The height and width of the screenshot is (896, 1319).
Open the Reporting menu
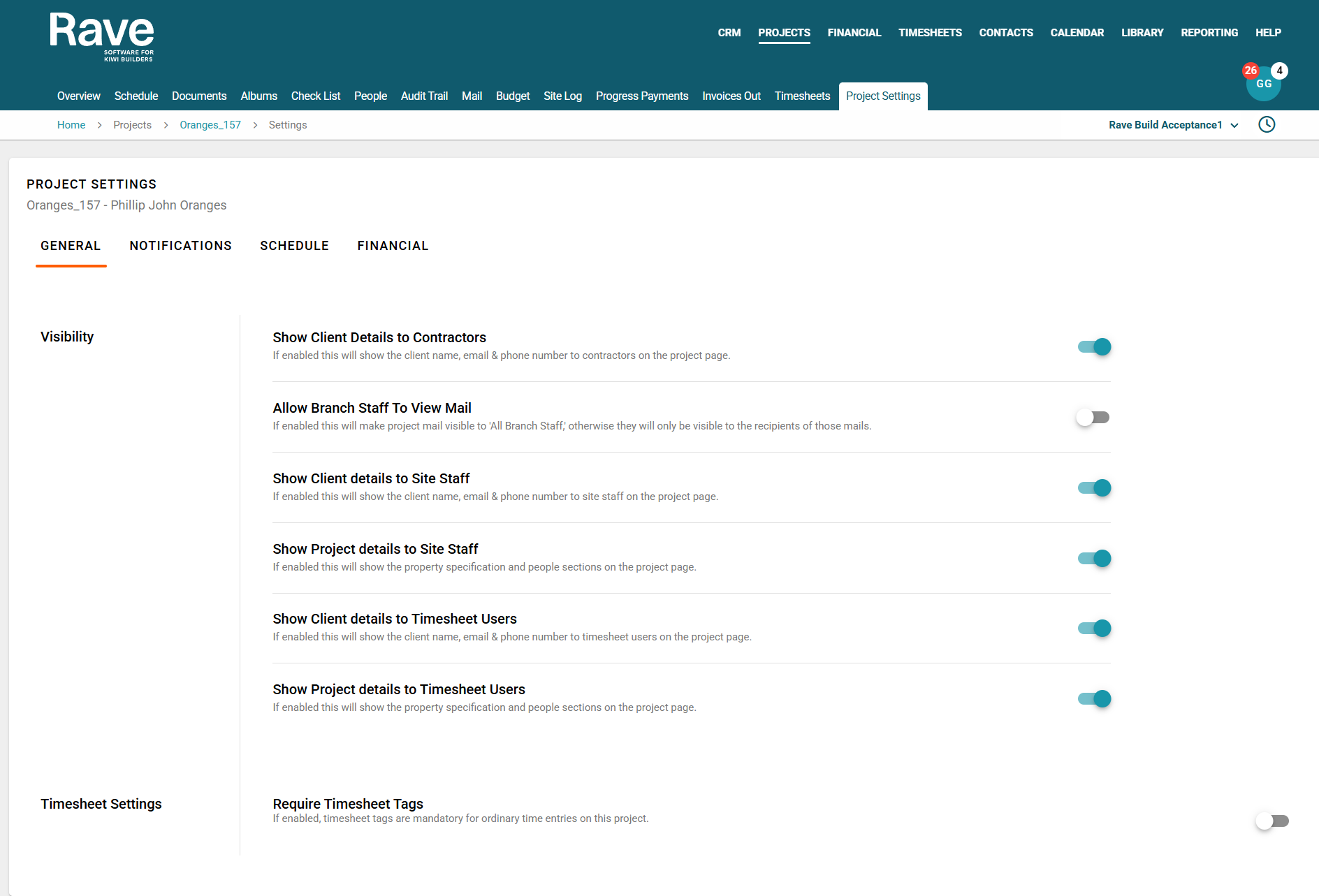[1209, 33]
